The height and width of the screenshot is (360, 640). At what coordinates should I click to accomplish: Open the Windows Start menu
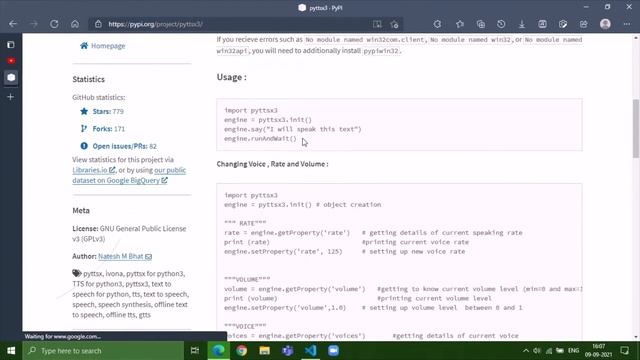coord(11,351)
